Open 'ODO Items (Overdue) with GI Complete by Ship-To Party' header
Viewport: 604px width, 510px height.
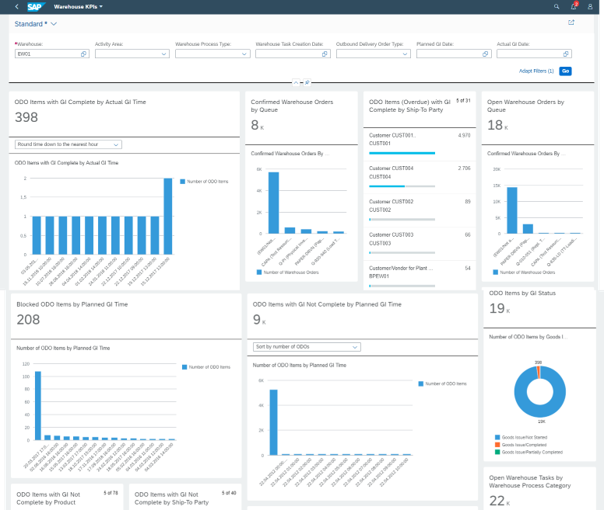(x=419, y=109)
